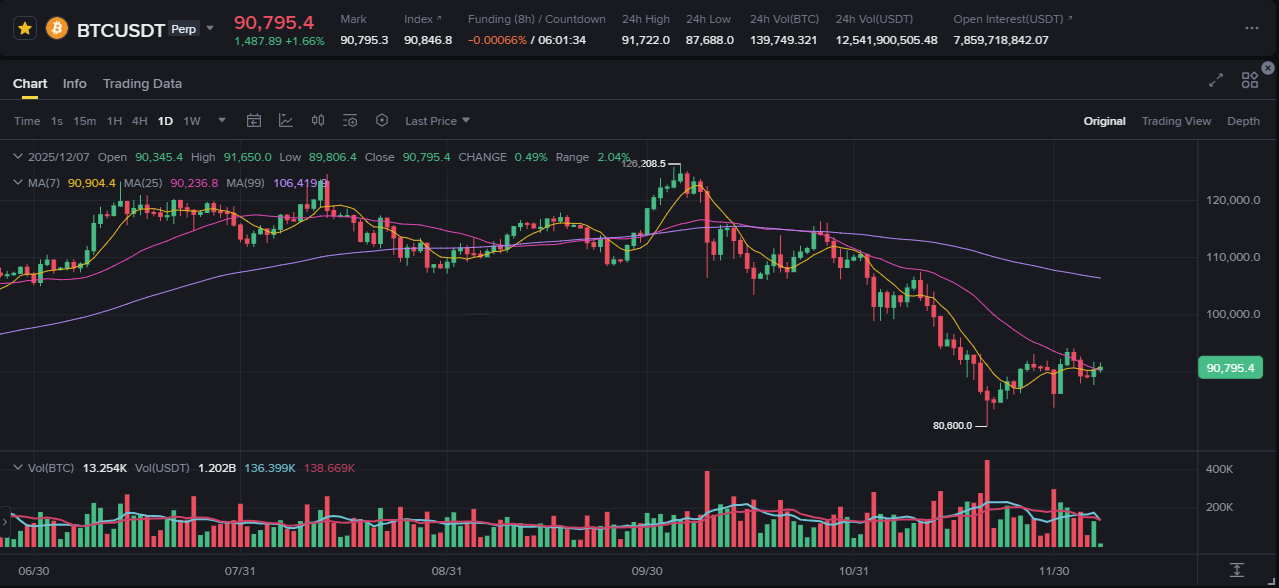Expand more time interval options arrow

pos(222,121)
